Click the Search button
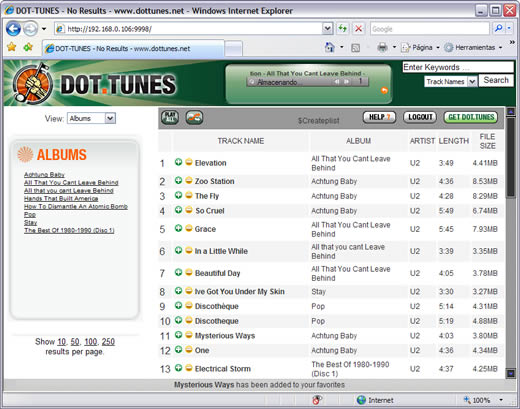520x409 pixels. point(496,80)
